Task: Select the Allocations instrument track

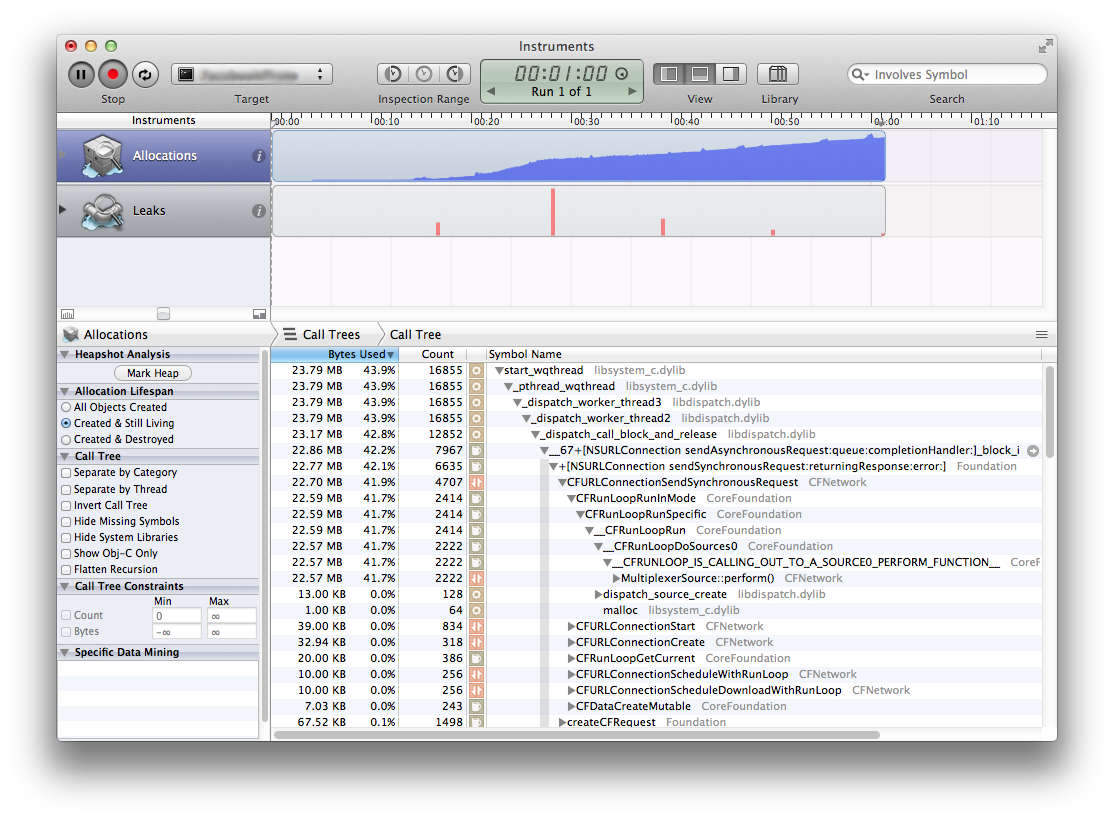Action: [x=163, y=156]
